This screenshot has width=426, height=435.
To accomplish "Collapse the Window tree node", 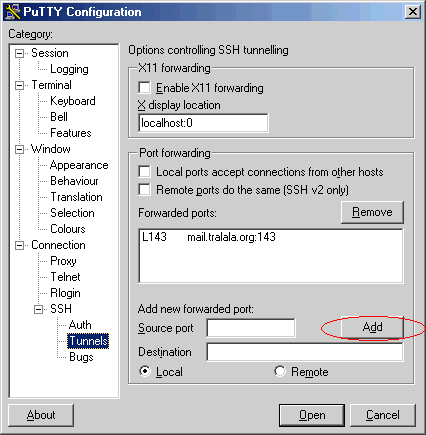I will coord(20,149).
